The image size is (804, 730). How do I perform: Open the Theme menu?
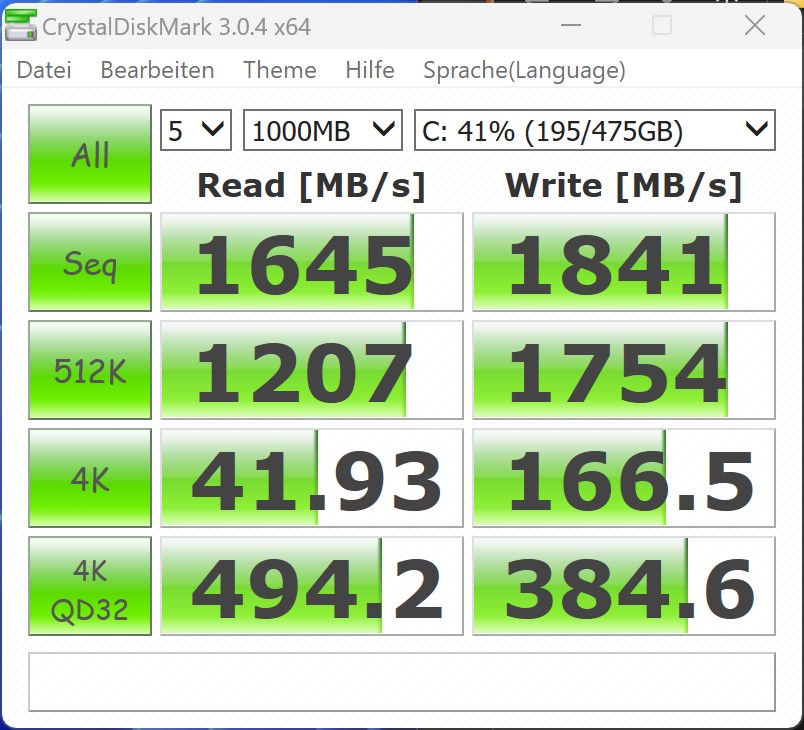coord(279,70)
